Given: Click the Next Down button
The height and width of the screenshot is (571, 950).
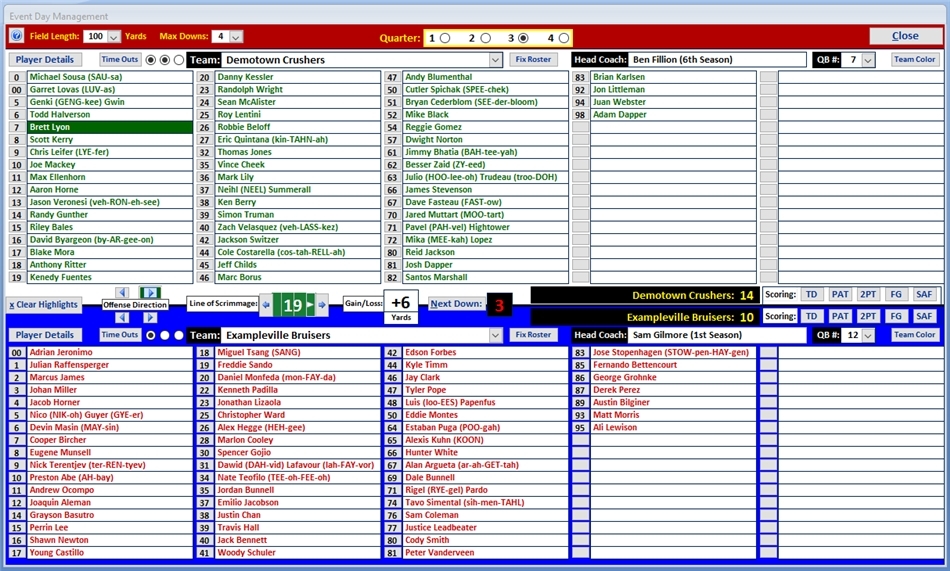Looking at the screenshot, I should 456,304.
